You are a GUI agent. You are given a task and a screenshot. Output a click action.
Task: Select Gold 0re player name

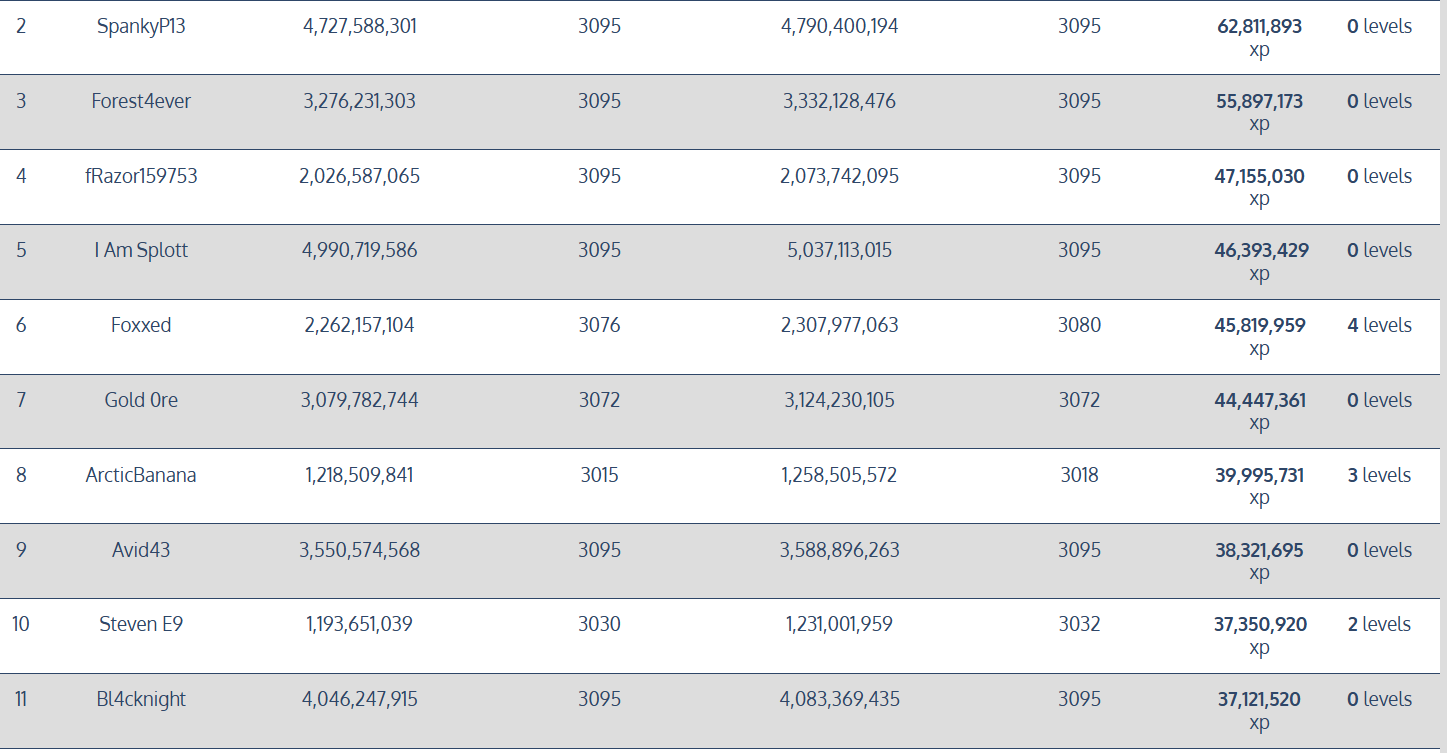pyautogui.click(x=141, y=400)
